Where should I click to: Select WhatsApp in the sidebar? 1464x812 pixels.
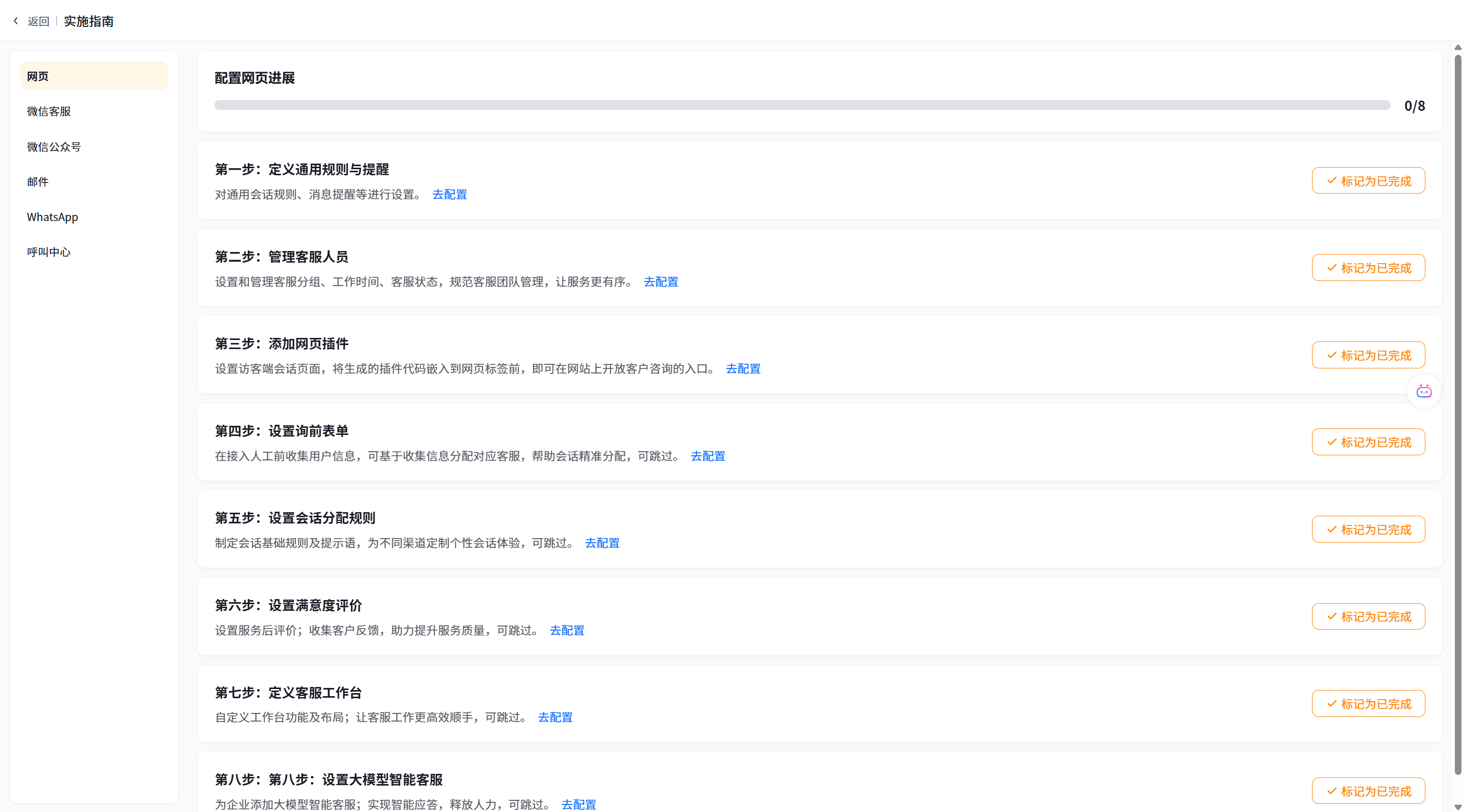coord(52,217)
